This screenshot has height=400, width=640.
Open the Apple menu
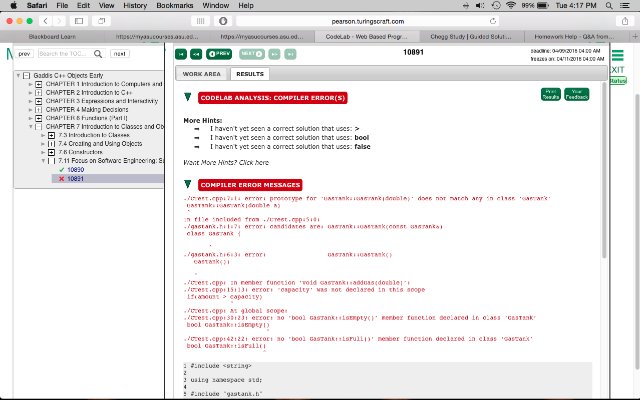click(13, 5)
